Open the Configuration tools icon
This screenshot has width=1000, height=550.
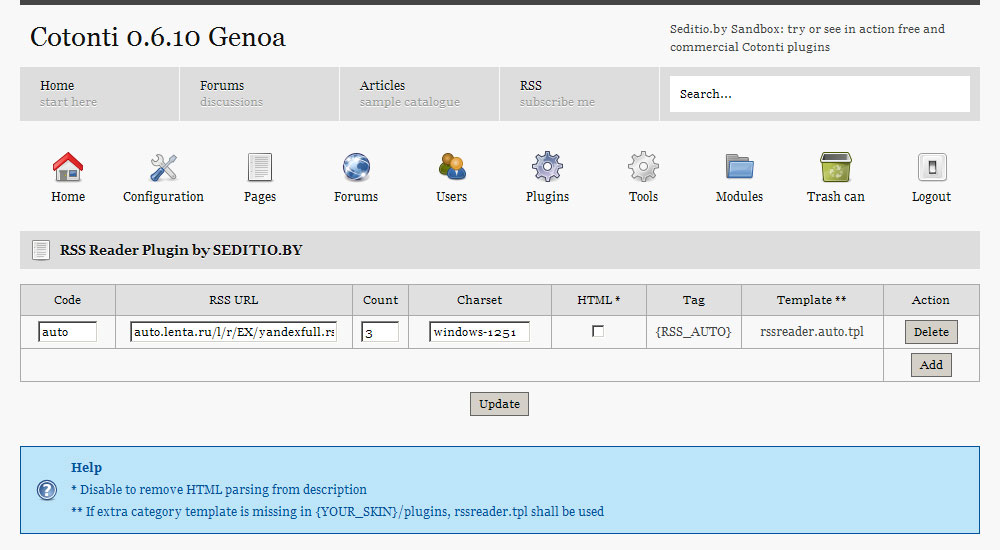163,168
